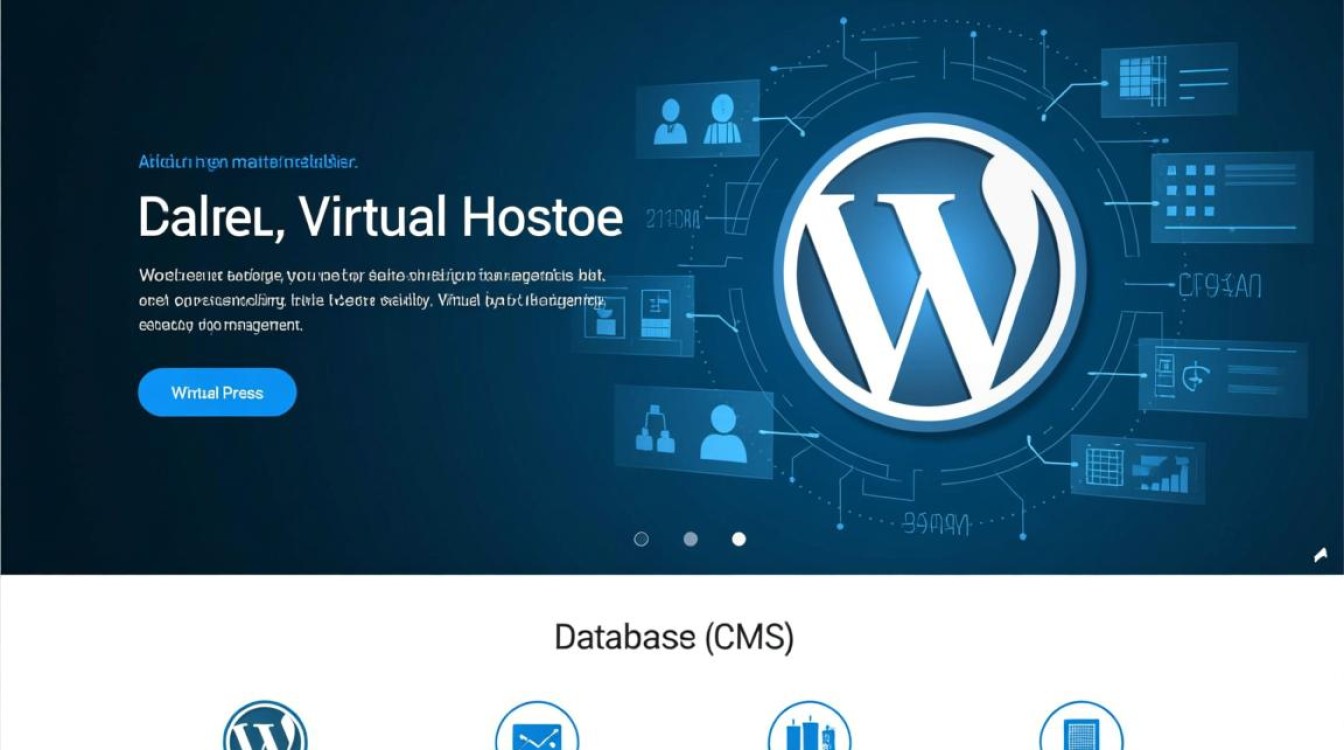Select the first carousel slide dot

coord(641,539)
